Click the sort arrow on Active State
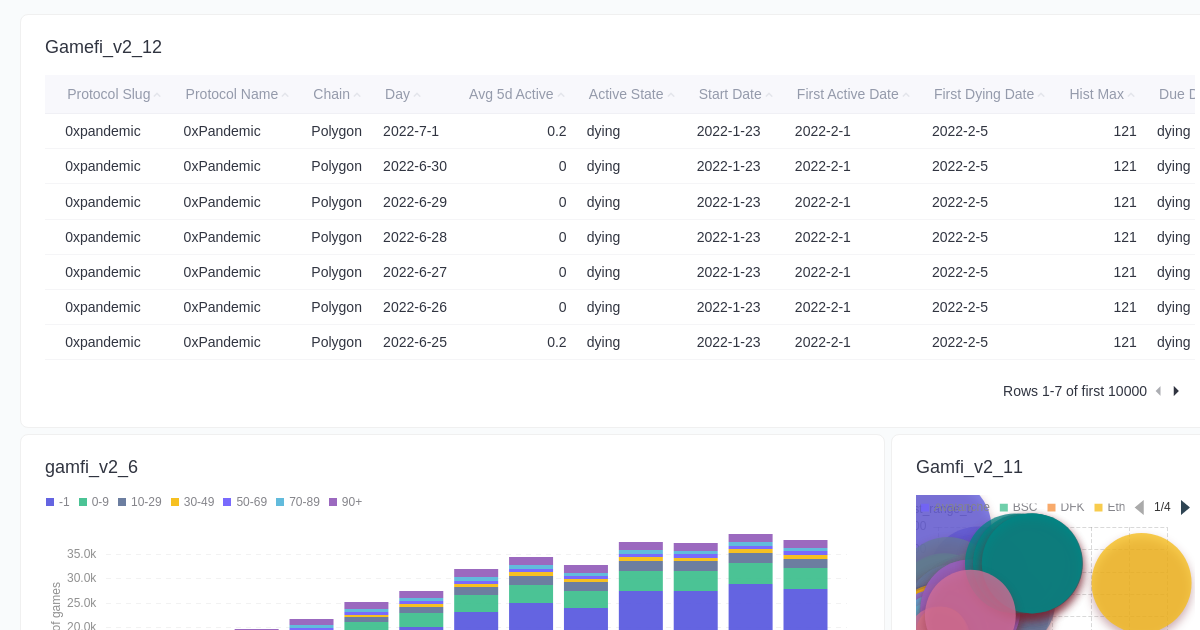Viewport: 1200px width, 630px height. point(668,94)
